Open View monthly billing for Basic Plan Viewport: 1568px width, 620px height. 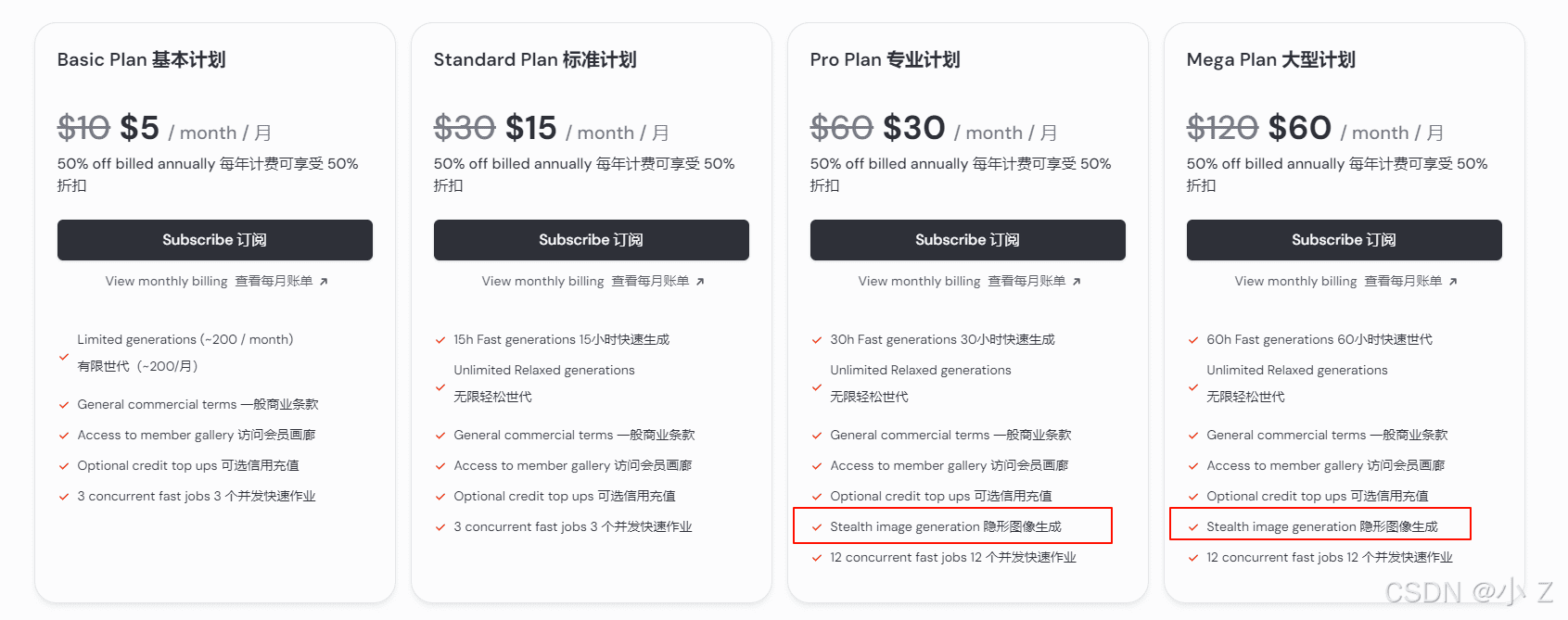[216, 281]
